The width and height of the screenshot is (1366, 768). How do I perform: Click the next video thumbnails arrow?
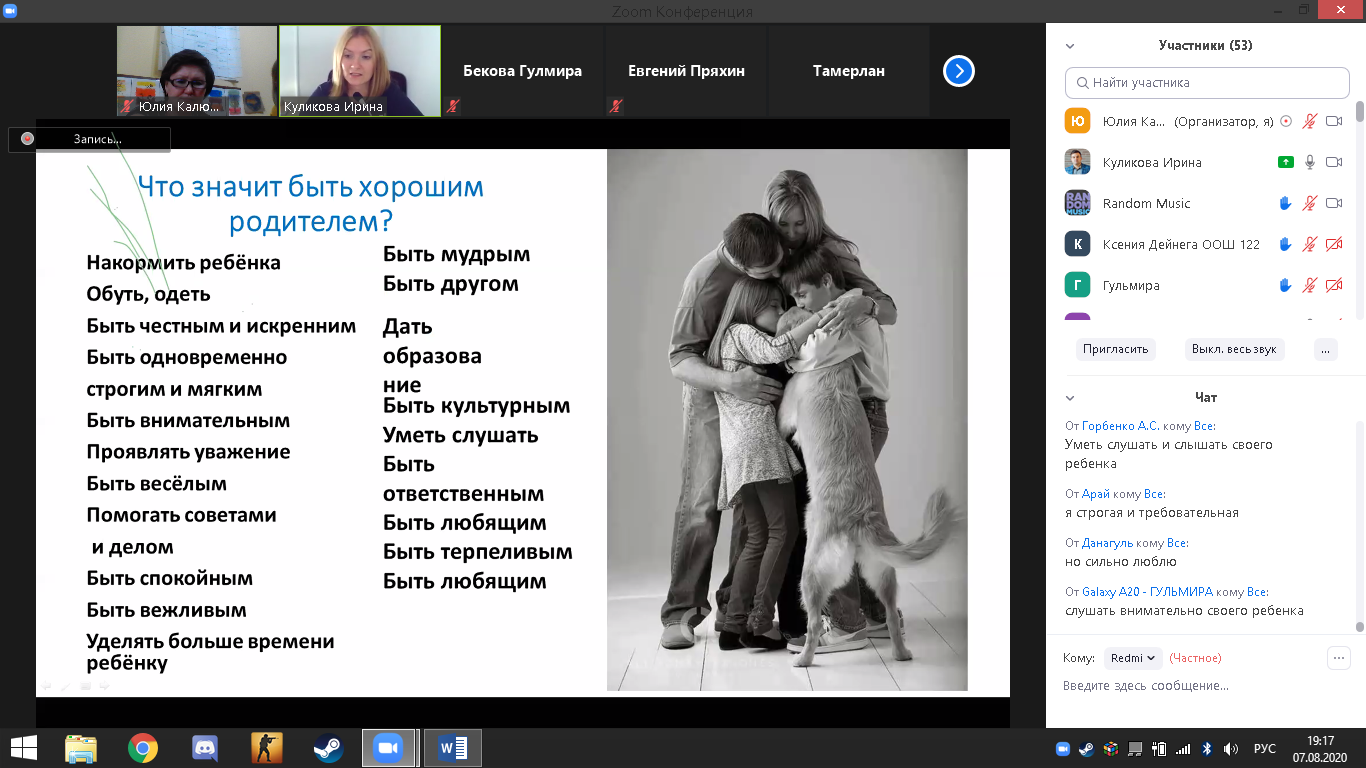(x=958, y=71)
